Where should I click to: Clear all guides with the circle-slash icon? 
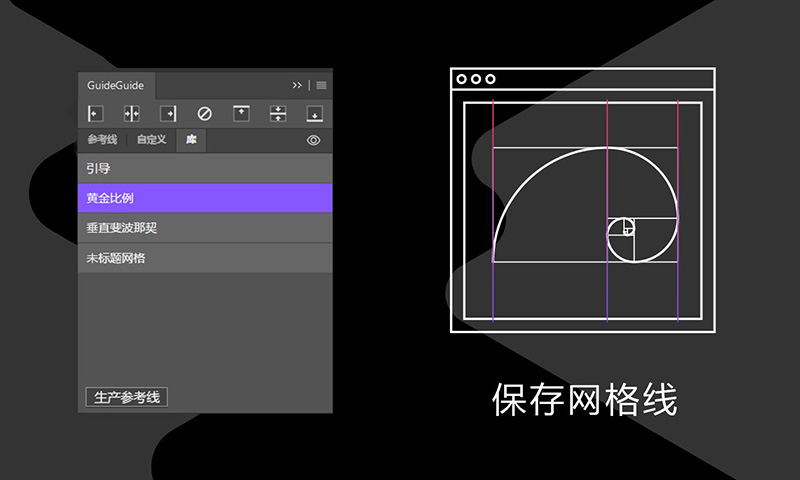point(205,113)
